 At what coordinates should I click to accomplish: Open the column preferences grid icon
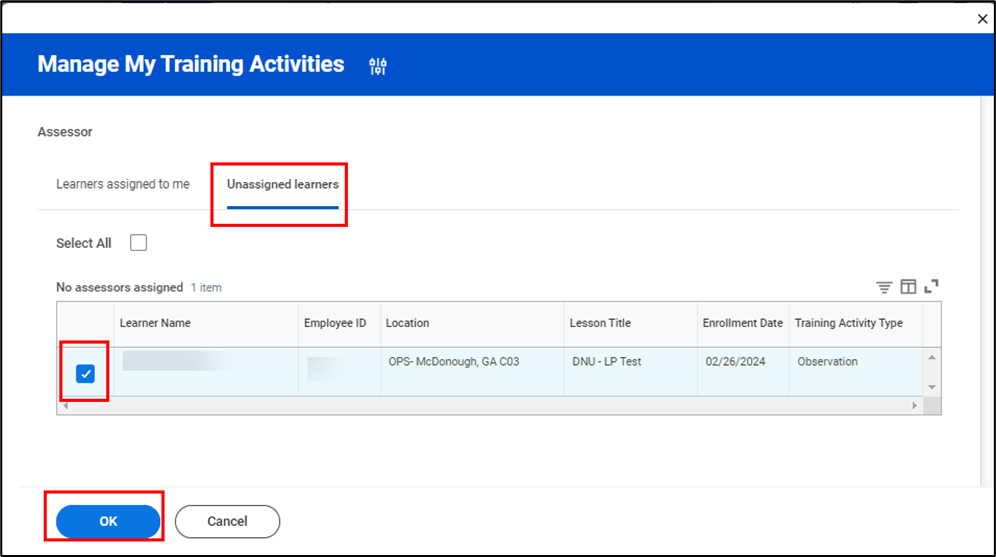(x=908, y=287)
